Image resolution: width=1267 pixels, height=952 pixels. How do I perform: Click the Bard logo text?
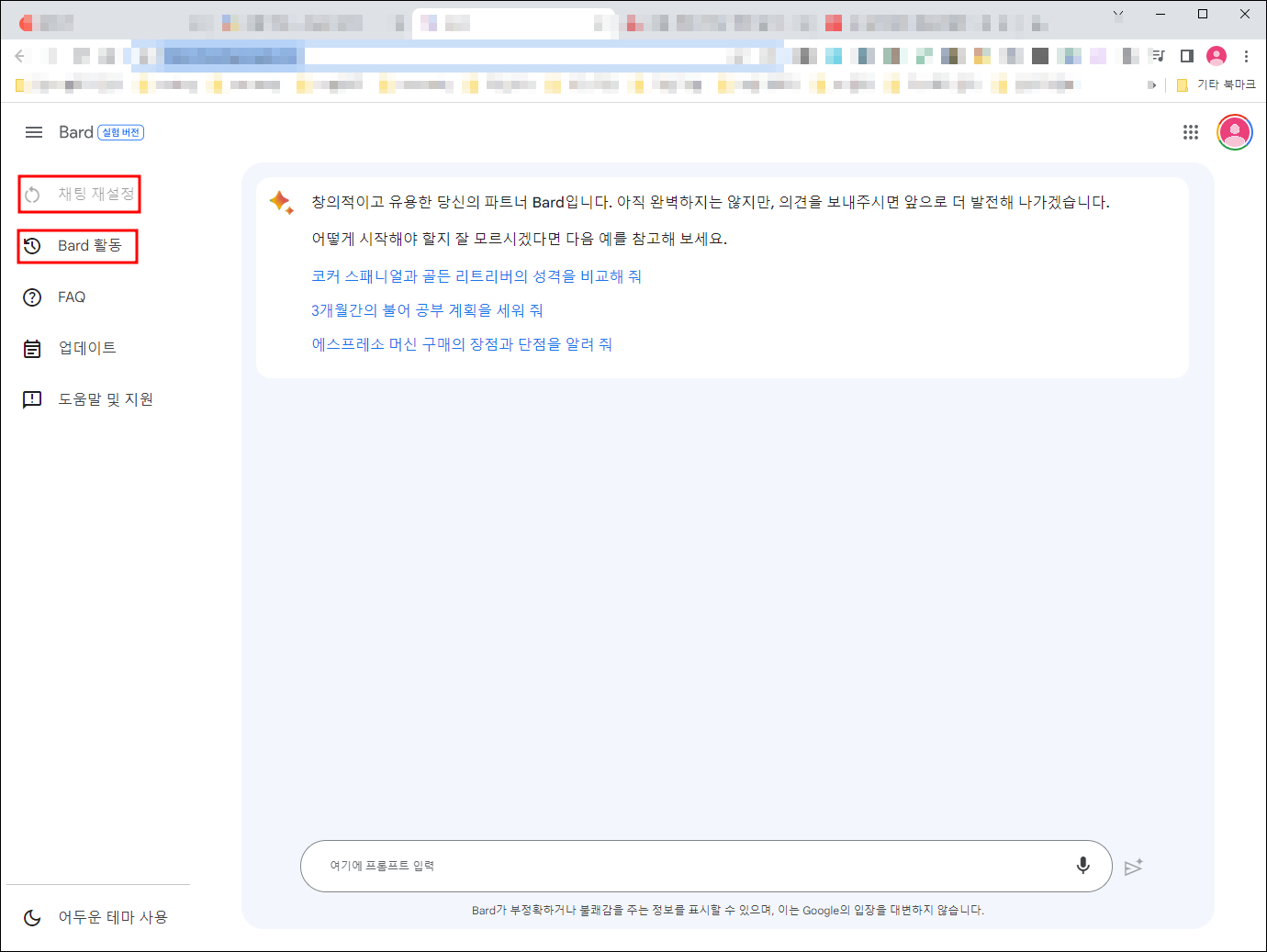click(x=76, y=132)
